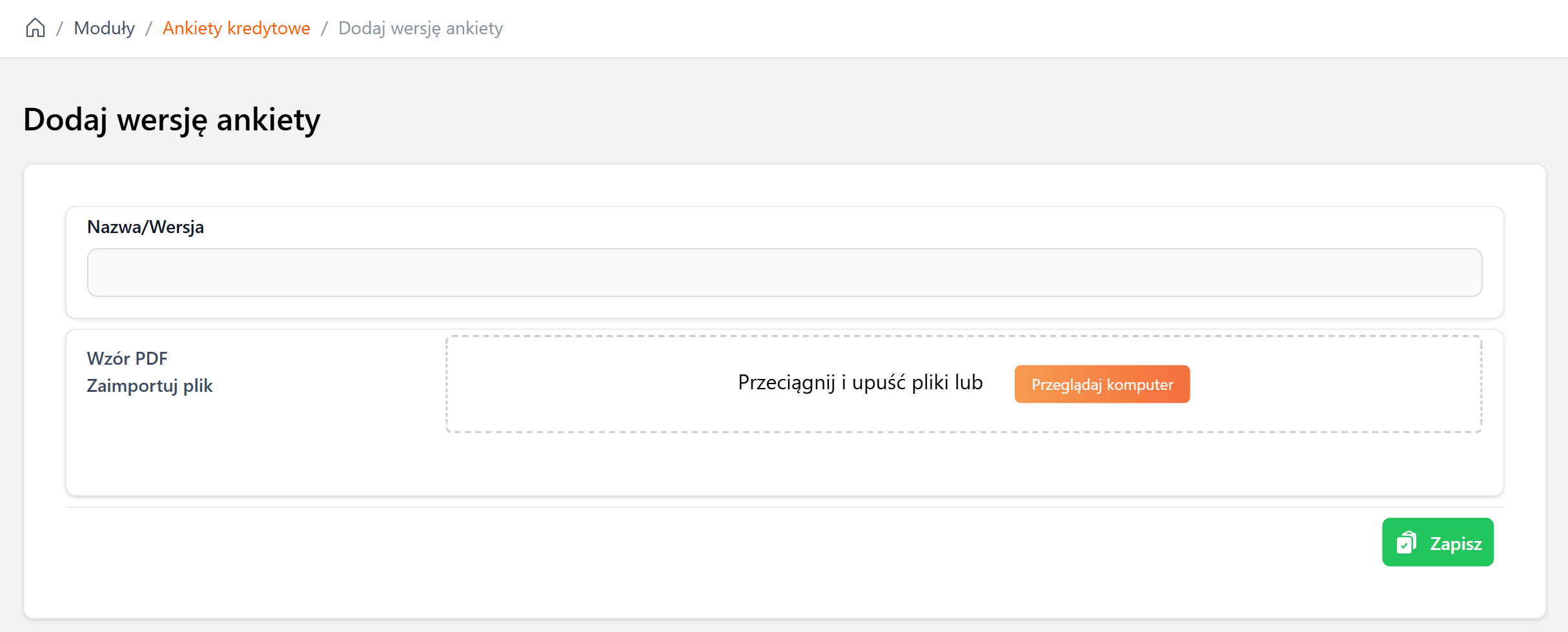The image size is (1568, 632).
Task: Click the slash before the Dodaj wersję ankiety breadcrumb
Action: [x=324, y=28]
